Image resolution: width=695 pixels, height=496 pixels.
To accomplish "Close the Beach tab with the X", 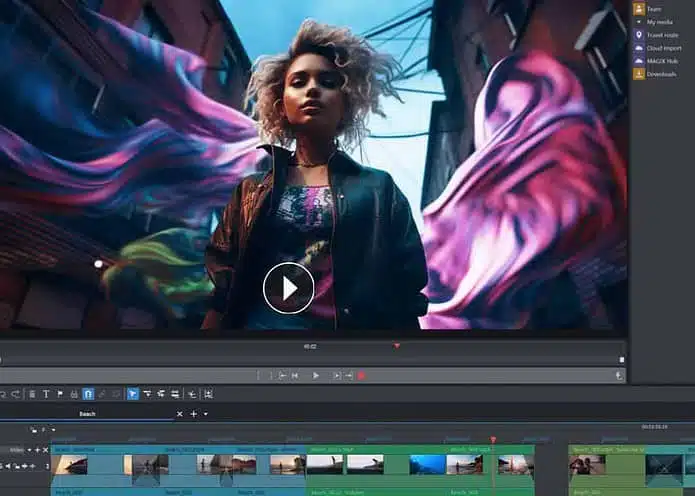I will click(x=180, y=414).
